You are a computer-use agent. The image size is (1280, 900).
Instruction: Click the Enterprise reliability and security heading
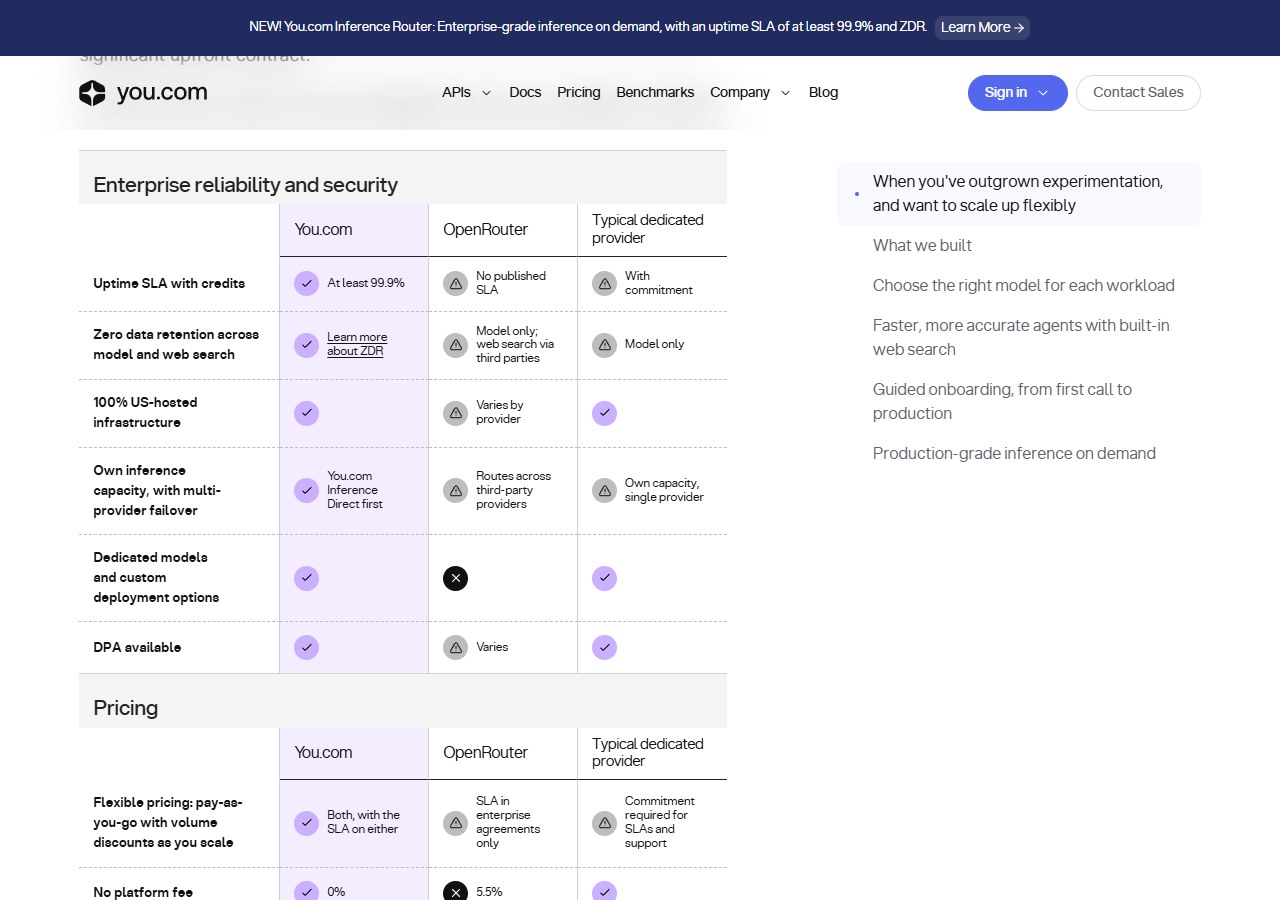245,185
